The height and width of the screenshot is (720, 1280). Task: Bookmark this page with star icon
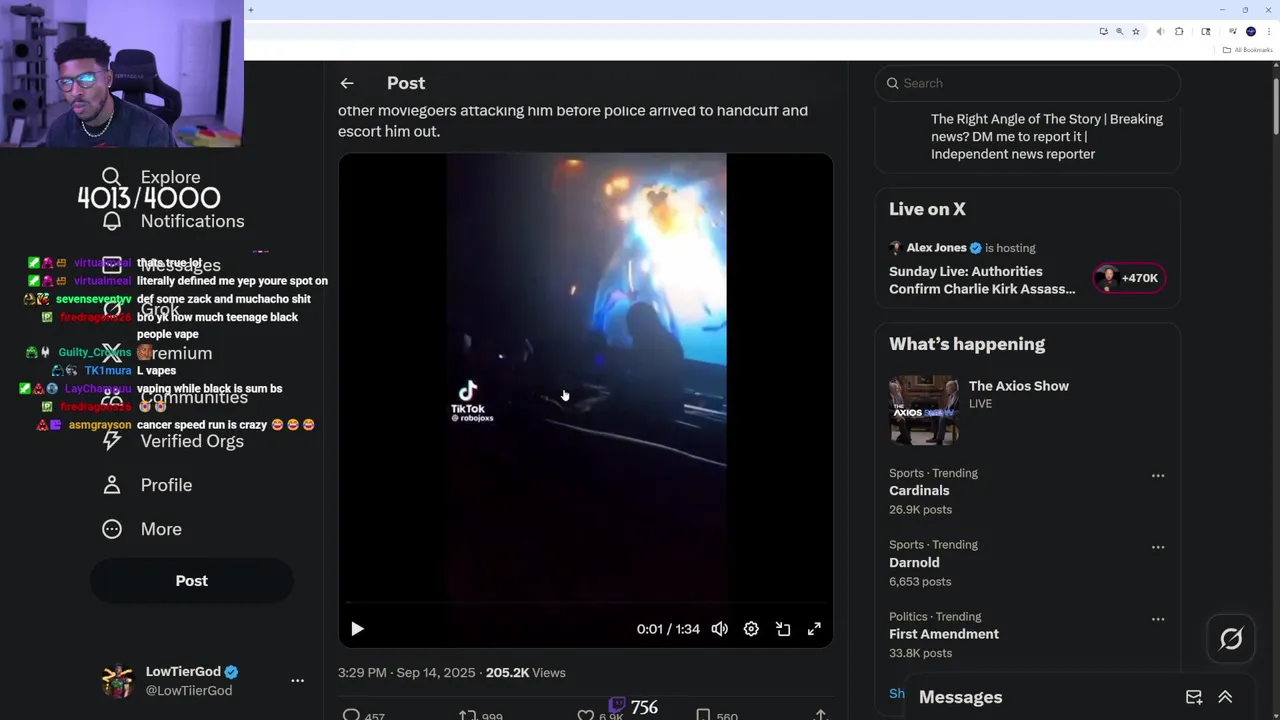coord(1136,31)
